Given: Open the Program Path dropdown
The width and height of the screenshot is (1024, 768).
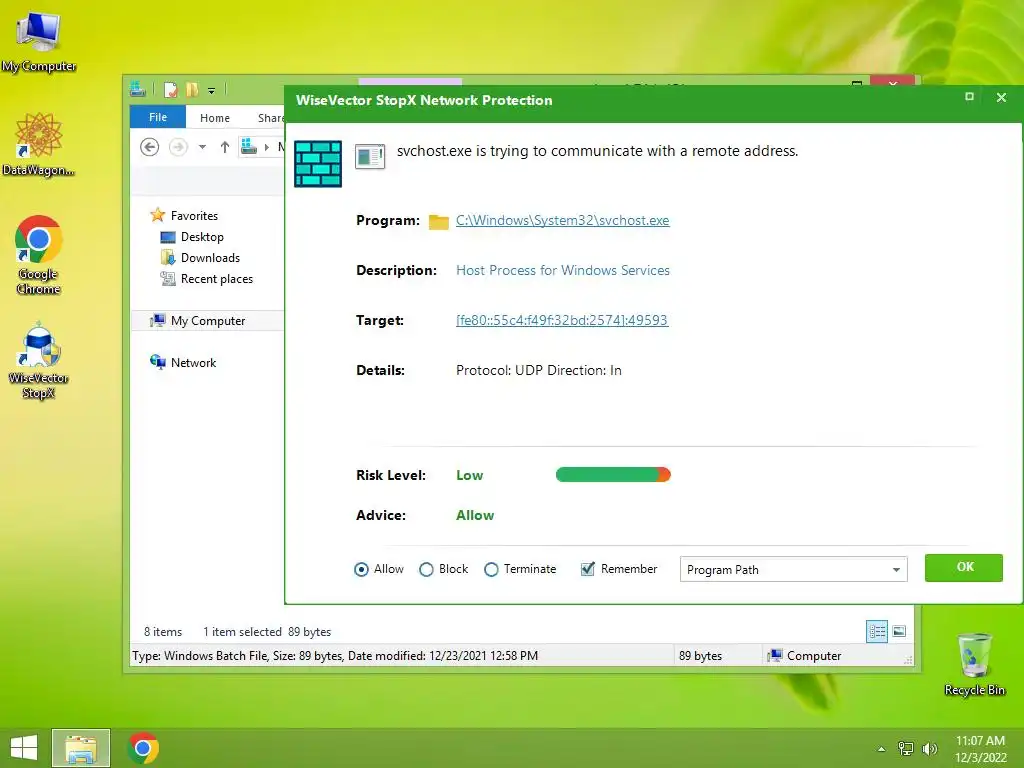Looking at the screenshot, I should pos(793,569).
